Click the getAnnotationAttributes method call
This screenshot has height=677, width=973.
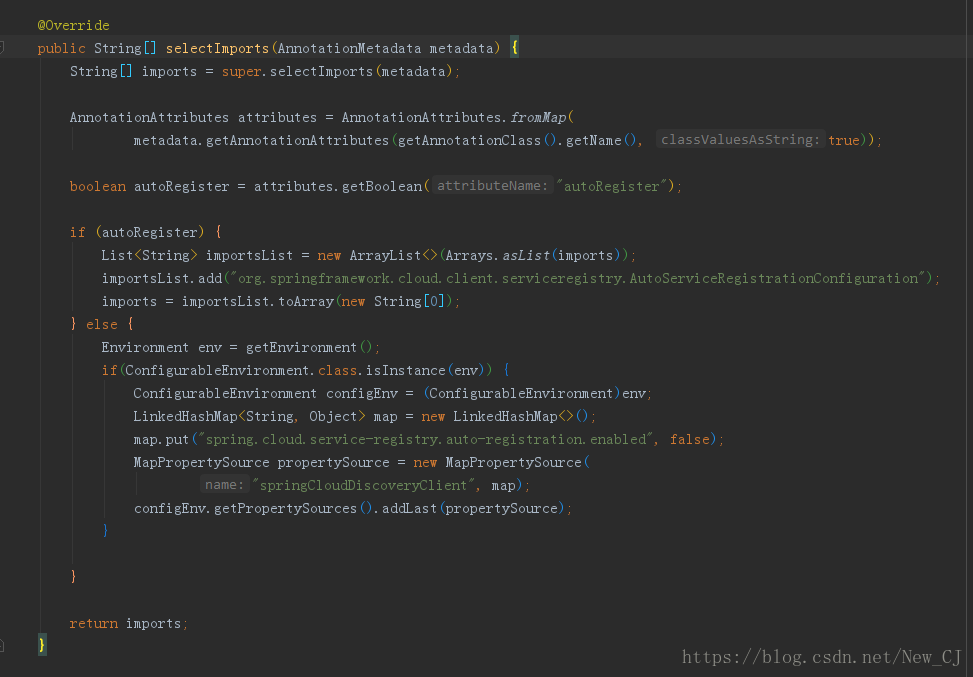[x=297, y=140]
